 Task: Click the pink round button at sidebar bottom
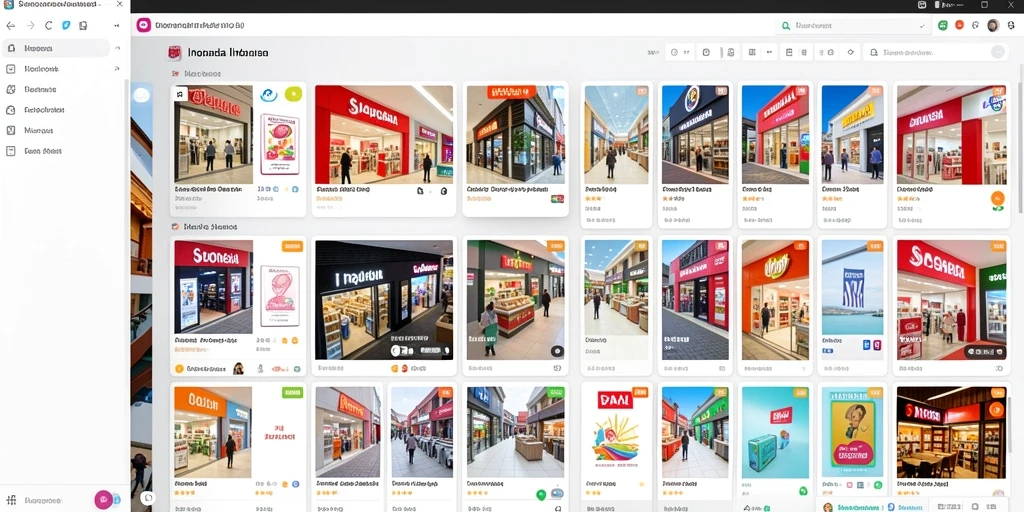[103, 500]
